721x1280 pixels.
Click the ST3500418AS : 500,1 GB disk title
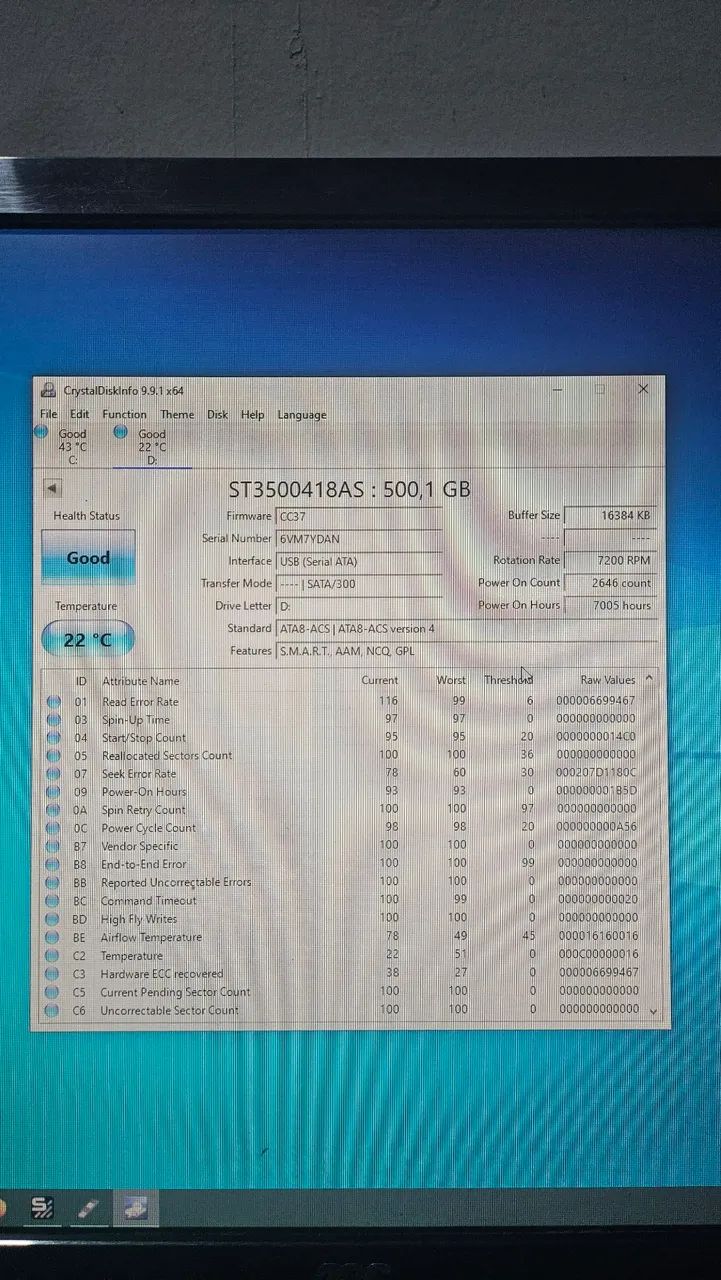coord(349,490)
